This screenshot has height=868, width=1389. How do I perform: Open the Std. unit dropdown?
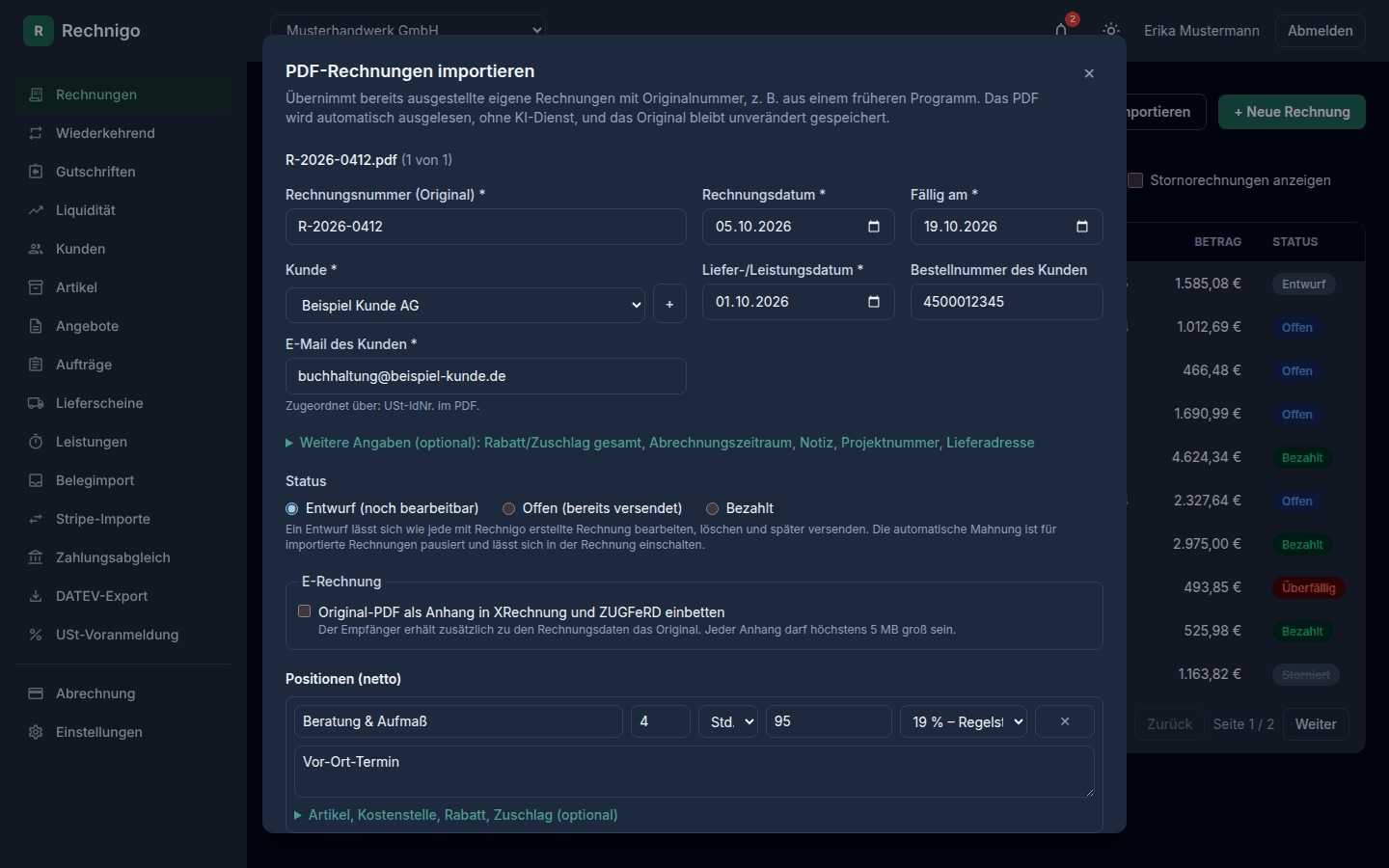[x=728, y=721]
